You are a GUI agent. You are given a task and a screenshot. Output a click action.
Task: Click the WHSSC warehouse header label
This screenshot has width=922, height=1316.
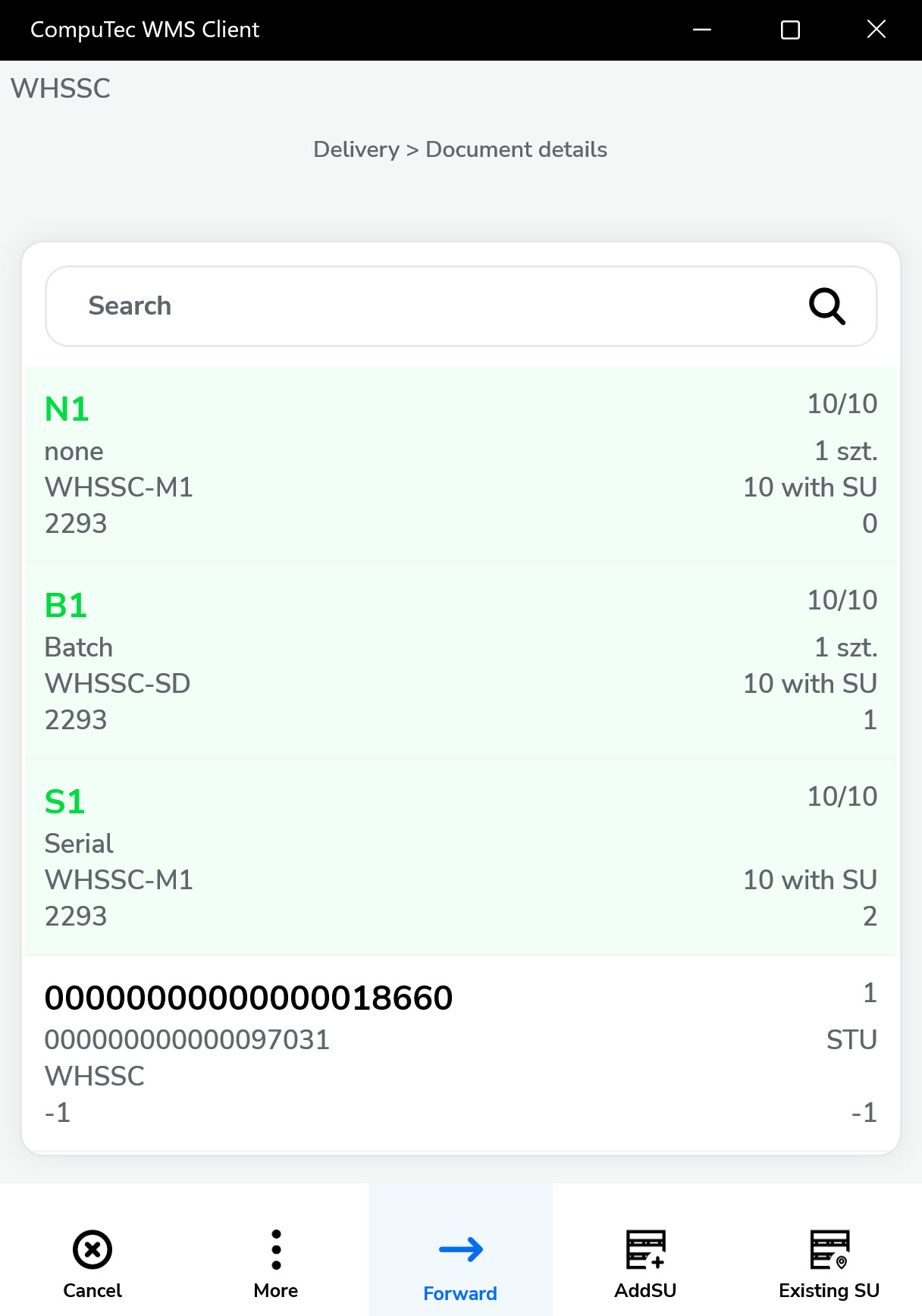tap(61, 89)
